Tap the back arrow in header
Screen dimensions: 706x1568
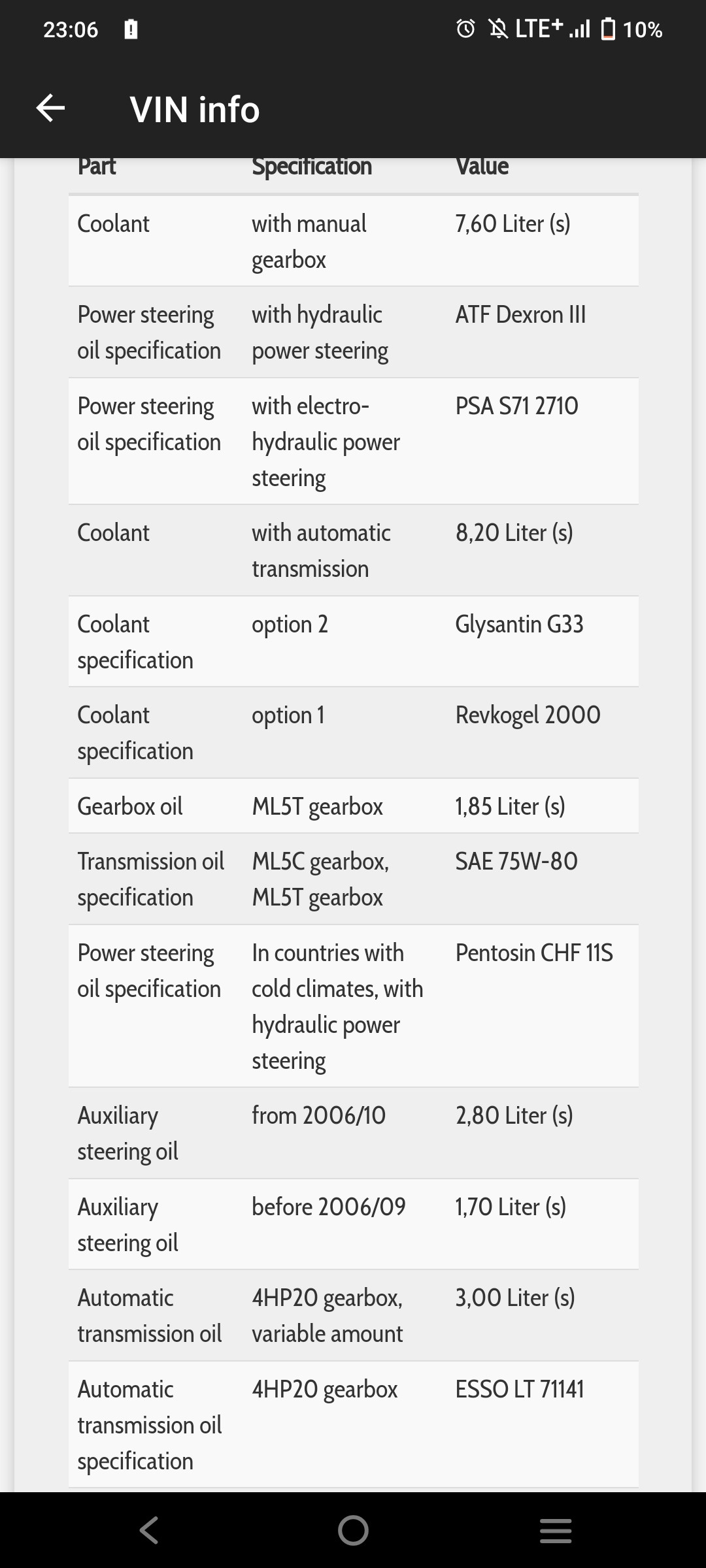coord(50,108)
